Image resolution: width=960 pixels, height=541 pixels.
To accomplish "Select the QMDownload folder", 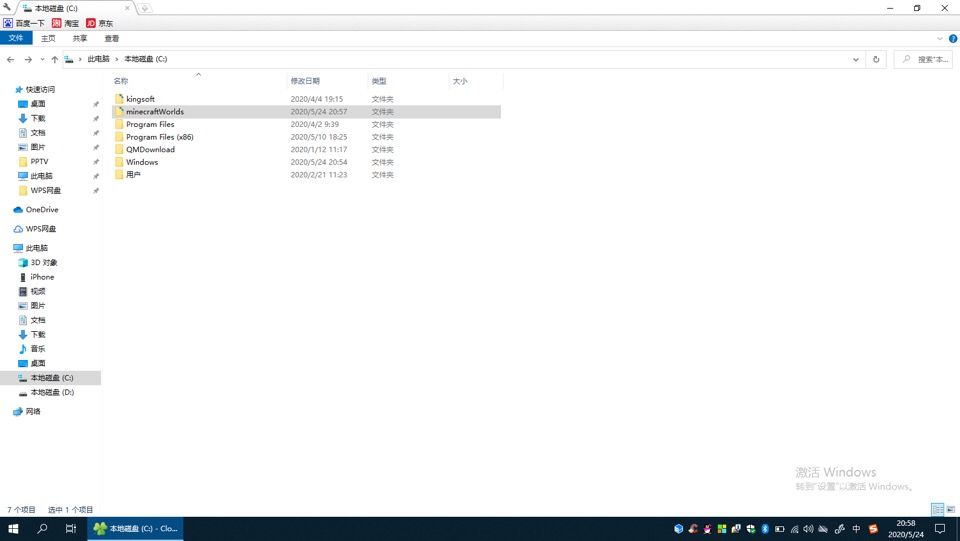I will pyautogui.click(x=151, y=149).
